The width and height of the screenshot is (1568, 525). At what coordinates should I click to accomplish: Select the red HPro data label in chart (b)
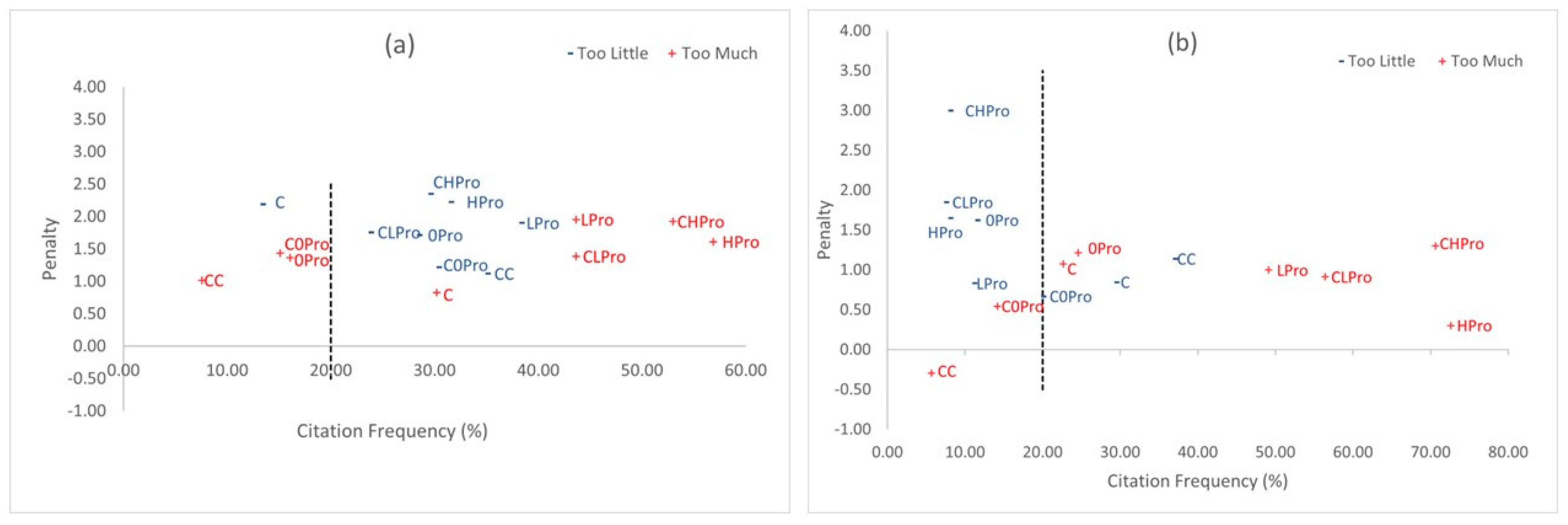point(1474,326)
